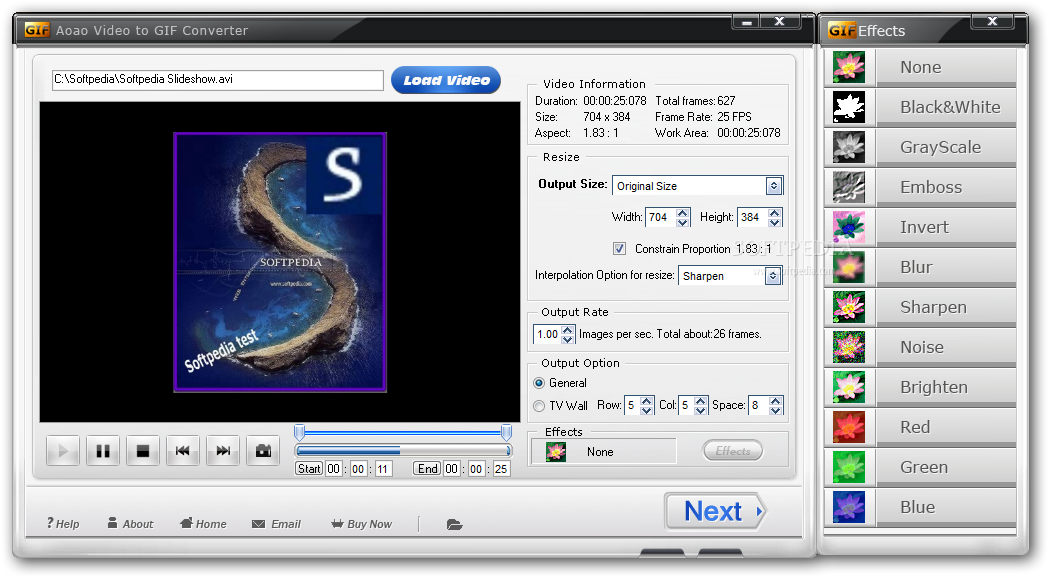Adjust the Row count spinner
Viewport: 1049px width, 578px height.
click(646, 405)
